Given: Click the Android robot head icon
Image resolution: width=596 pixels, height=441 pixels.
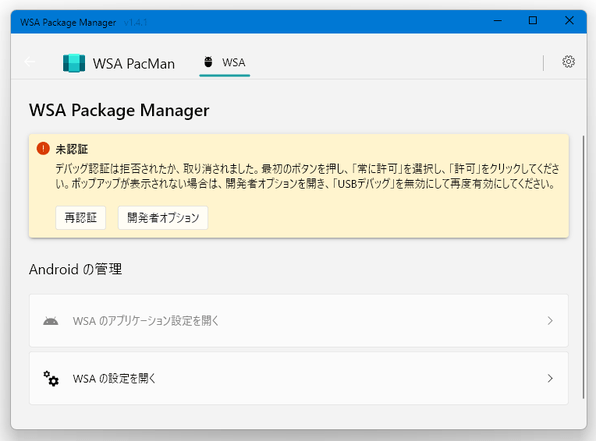Looking at the screenshot, I should click(x=51, y=321).
